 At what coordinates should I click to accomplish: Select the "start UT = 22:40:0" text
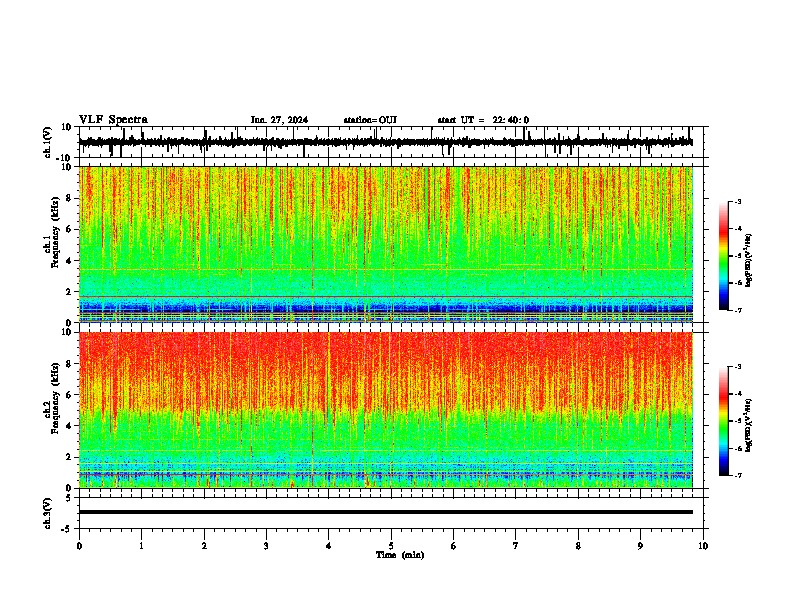point(483,120)
